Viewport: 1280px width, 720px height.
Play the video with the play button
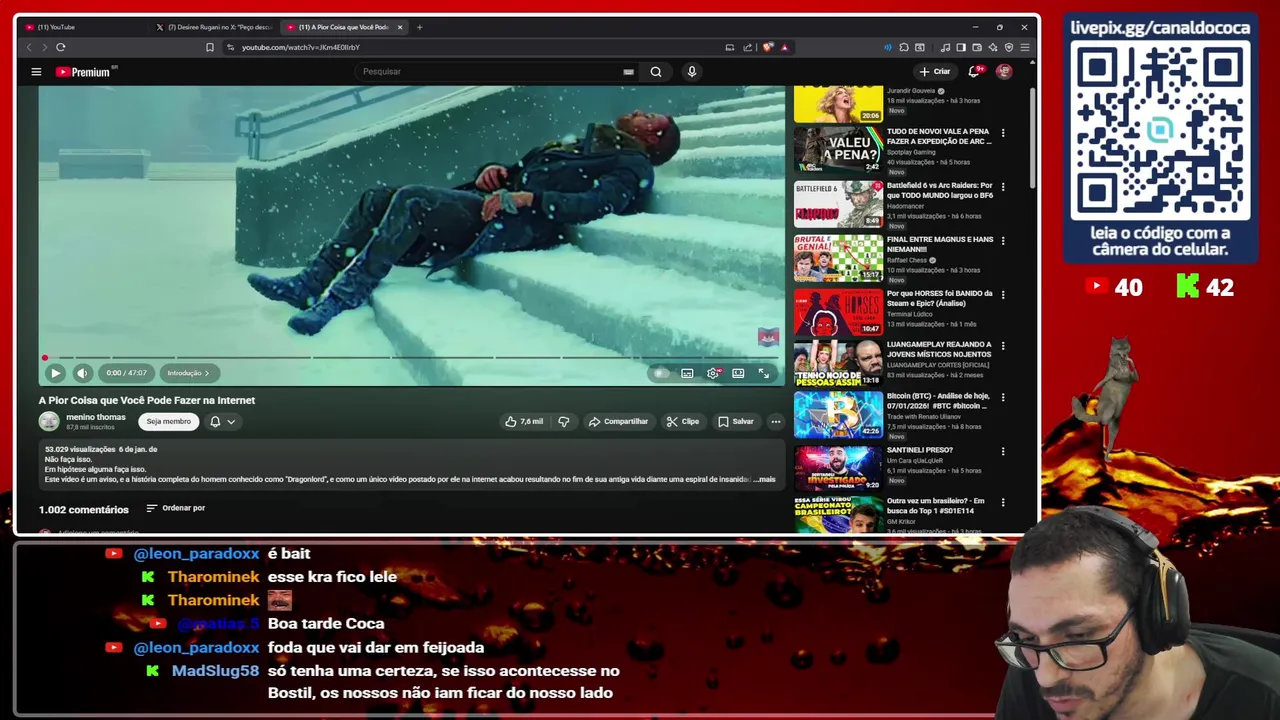coord(55,373)
